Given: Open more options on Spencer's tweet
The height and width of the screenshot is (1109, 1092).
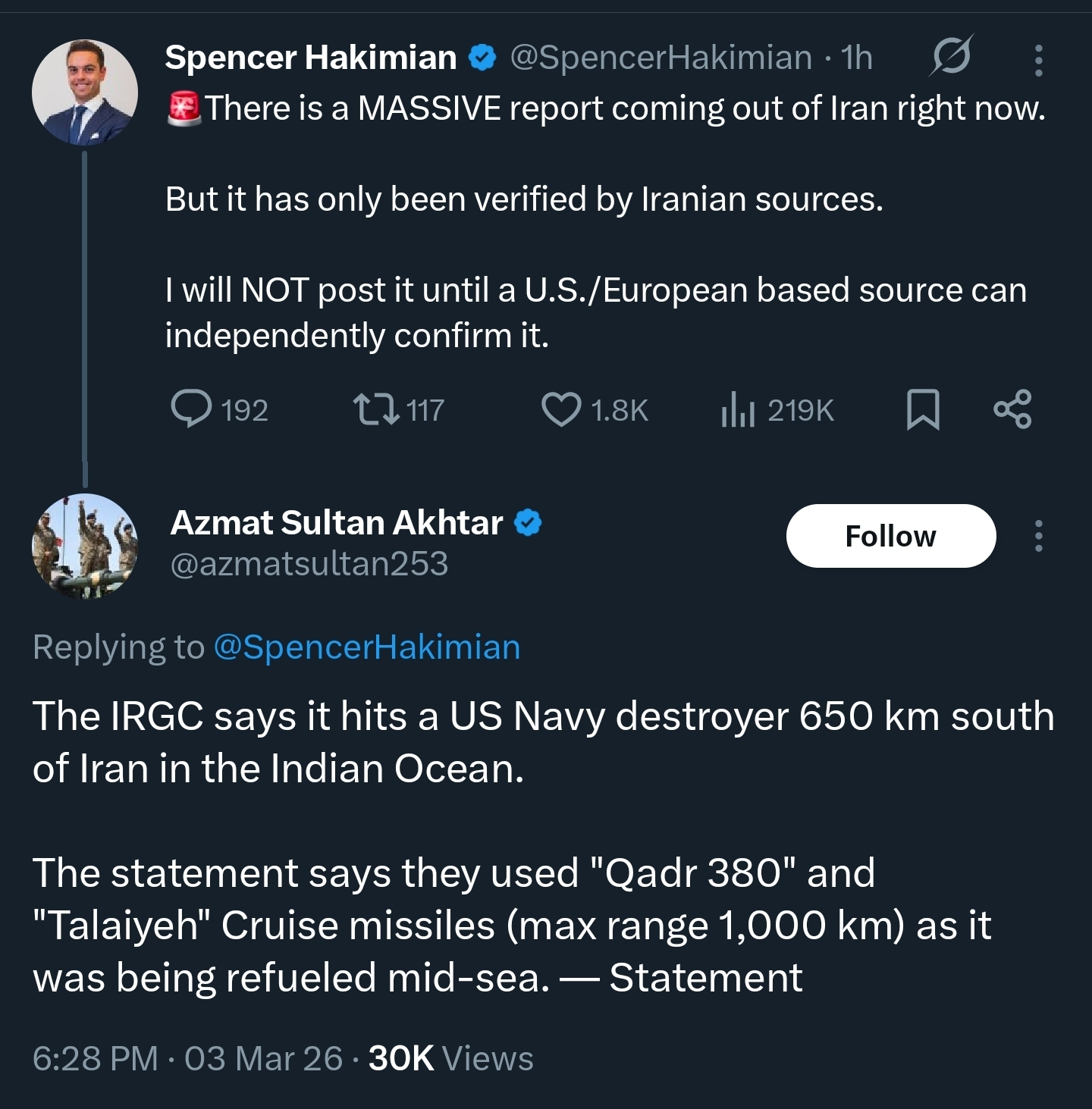Looking at the screenshot, I should pyautogui.click(x=1038, y=60).
